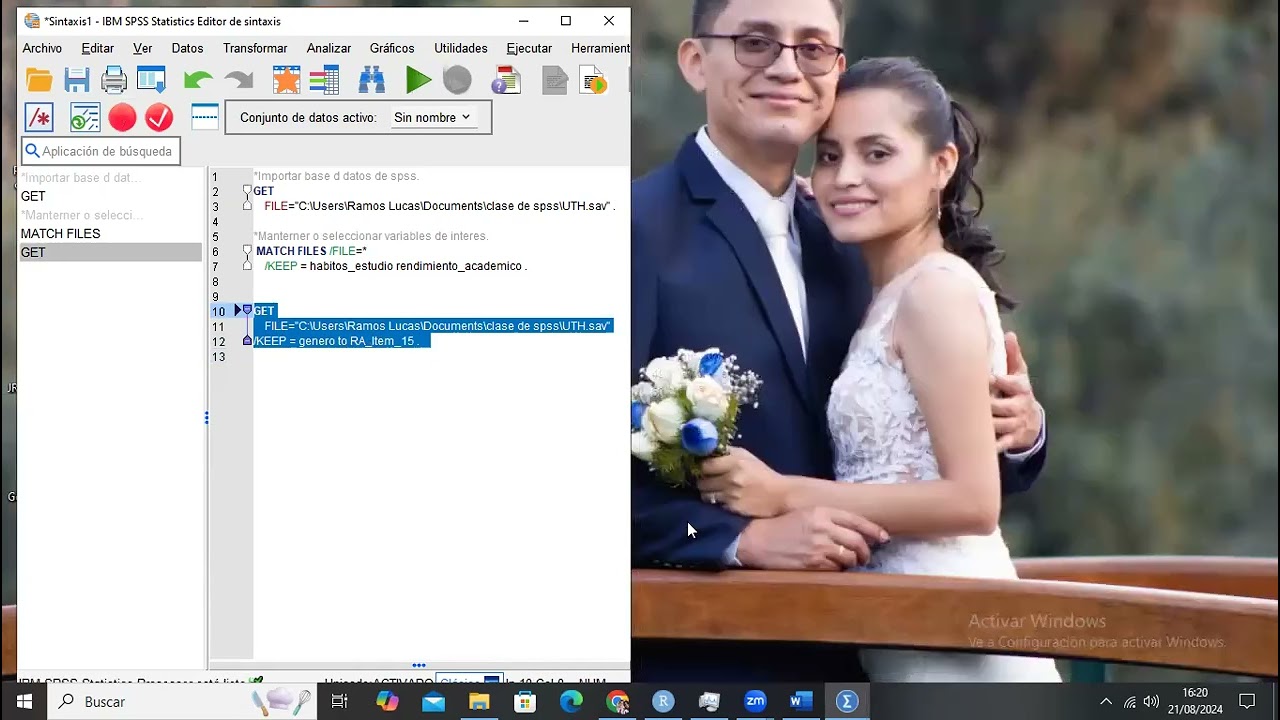Redo with the gray arrow icon
1280x720 pixels.
coord(239,81)
